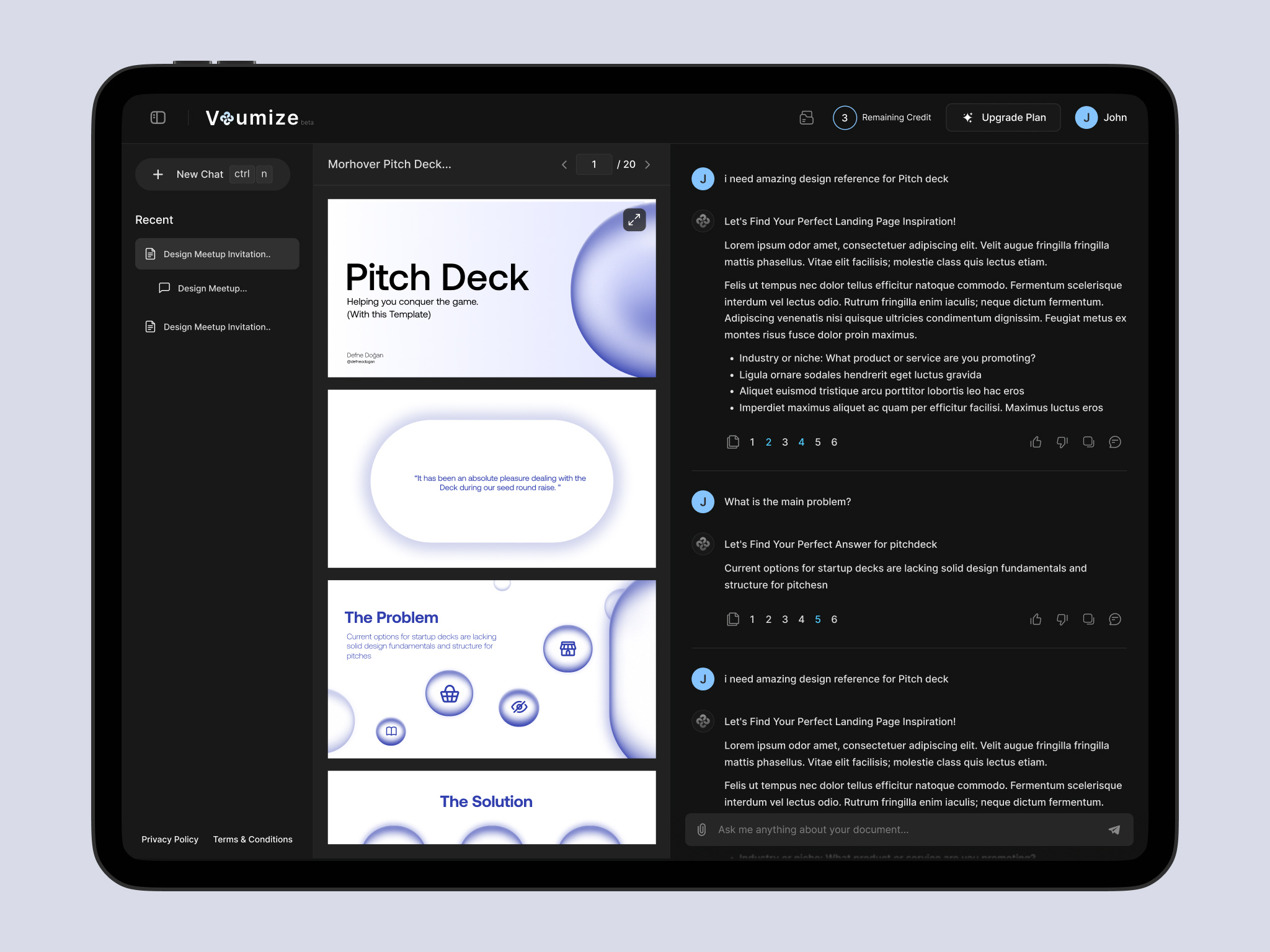Open Terms & Conditions

pos(252,839)
